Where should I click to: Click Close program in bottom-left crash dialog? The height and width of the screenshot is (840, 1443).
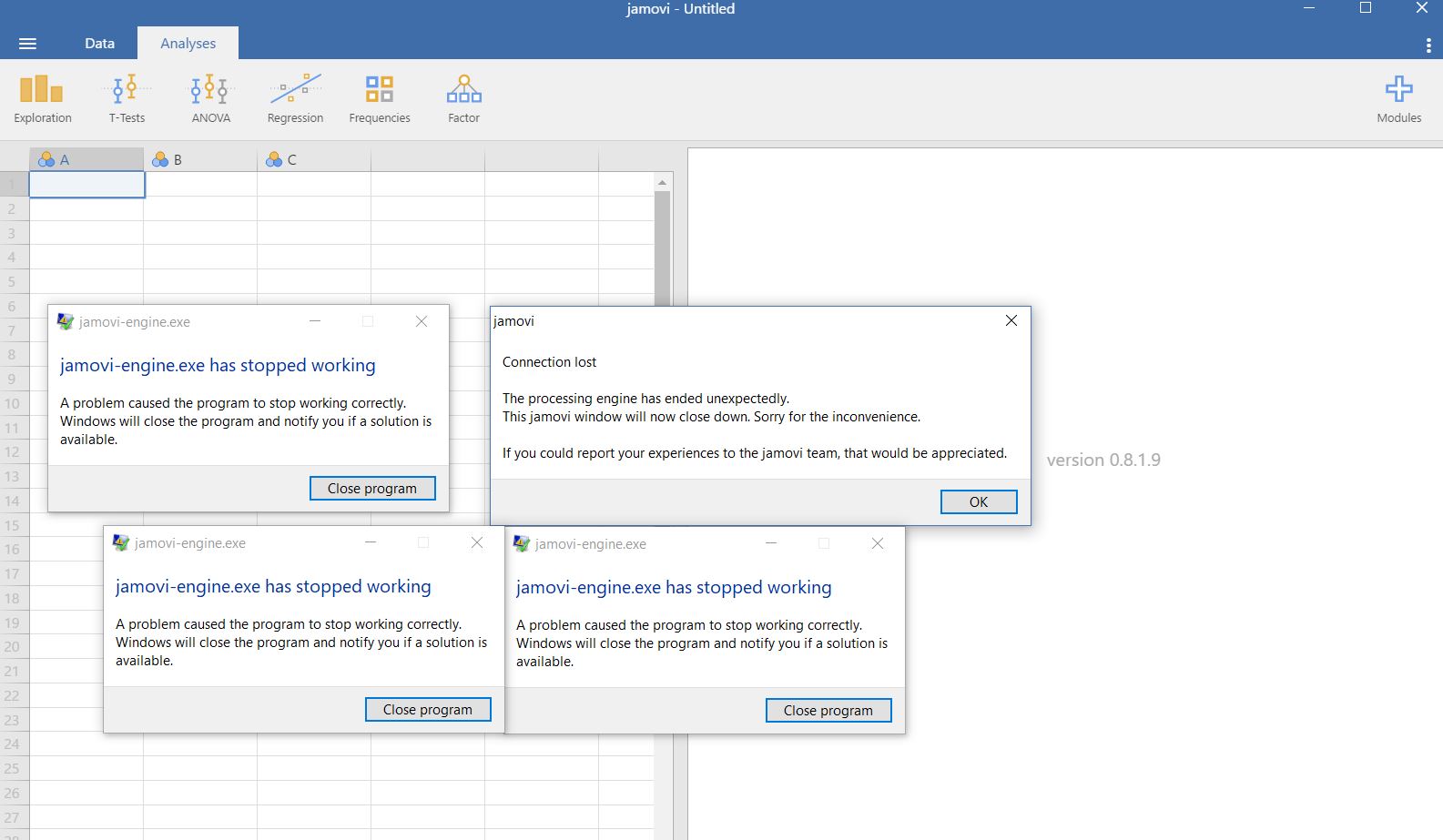point(428,709)
